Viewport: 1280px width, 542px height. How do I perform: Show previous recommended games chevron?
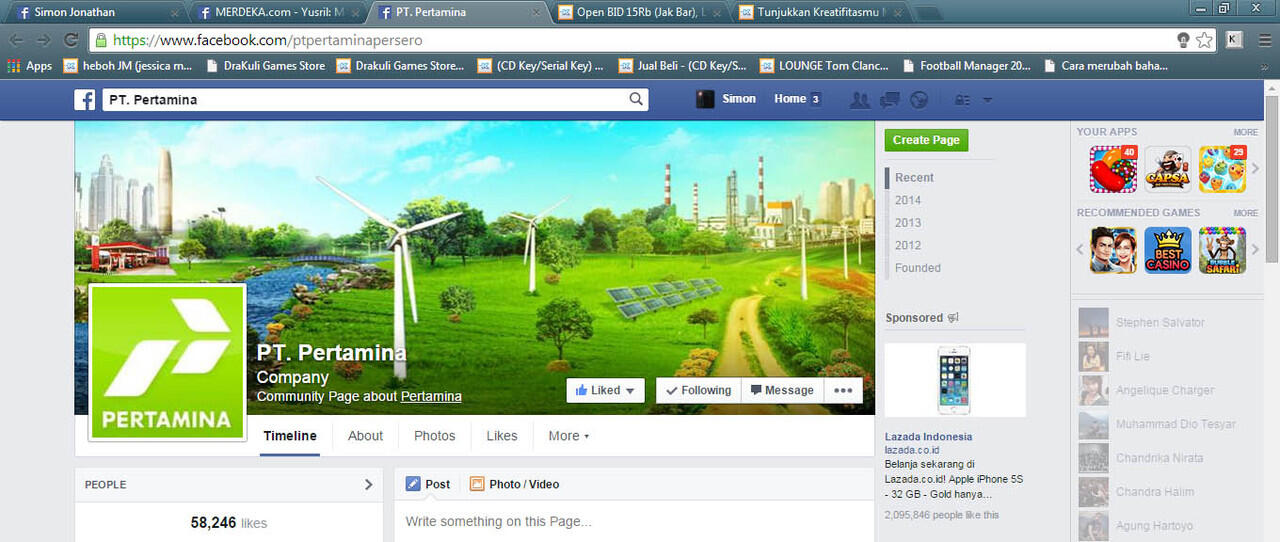1080,250
